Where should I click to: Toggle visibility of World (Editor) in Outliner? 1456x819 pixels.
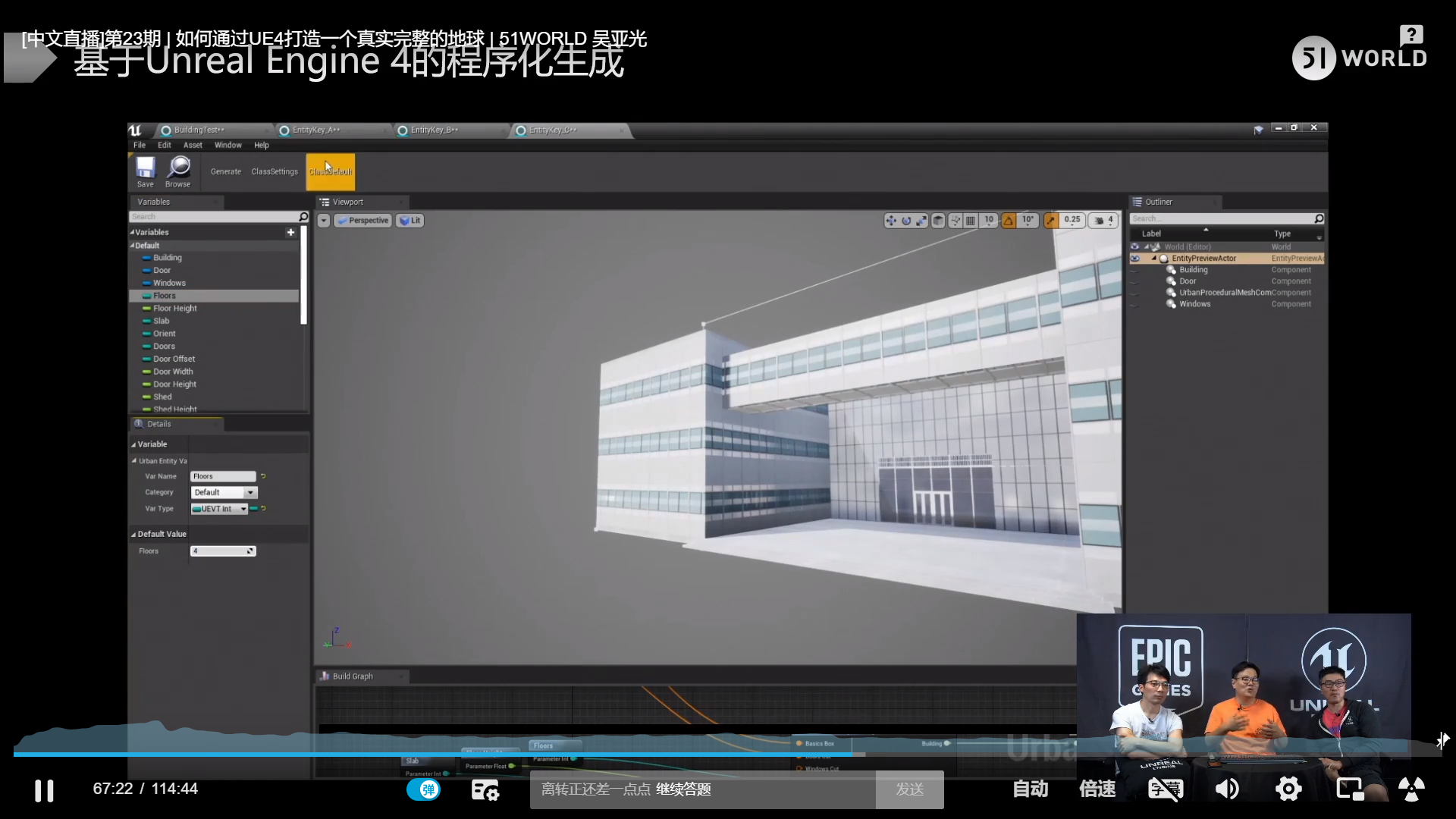[1135, 246]
